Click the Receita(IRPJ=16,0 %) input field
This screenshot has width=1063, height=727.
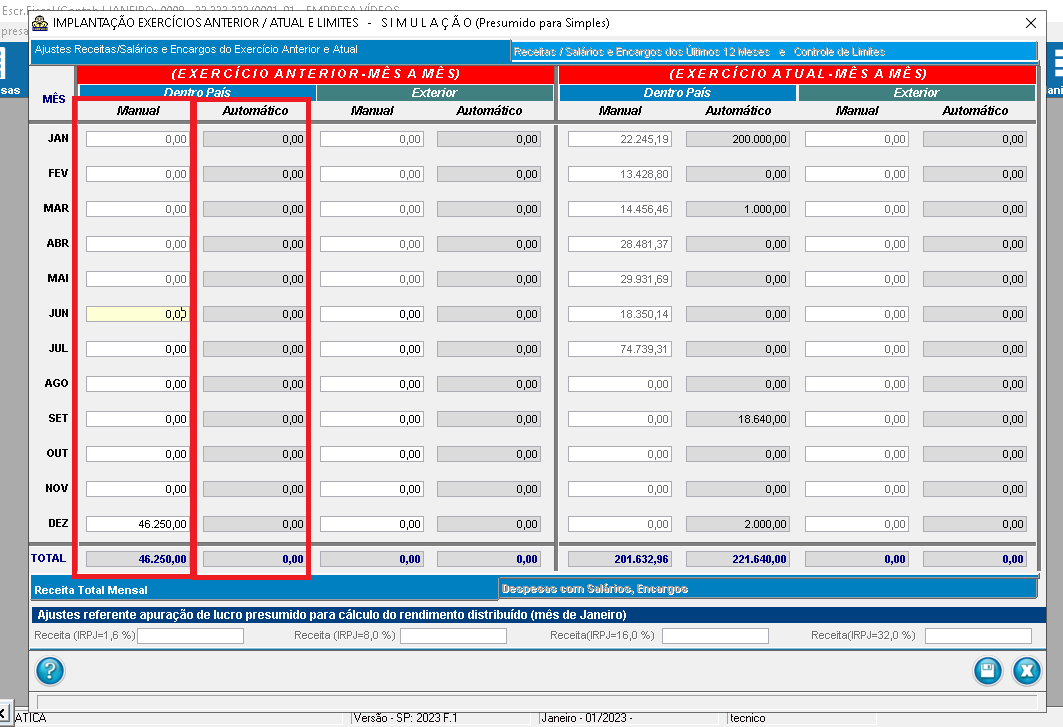click(x=715, y=635)
